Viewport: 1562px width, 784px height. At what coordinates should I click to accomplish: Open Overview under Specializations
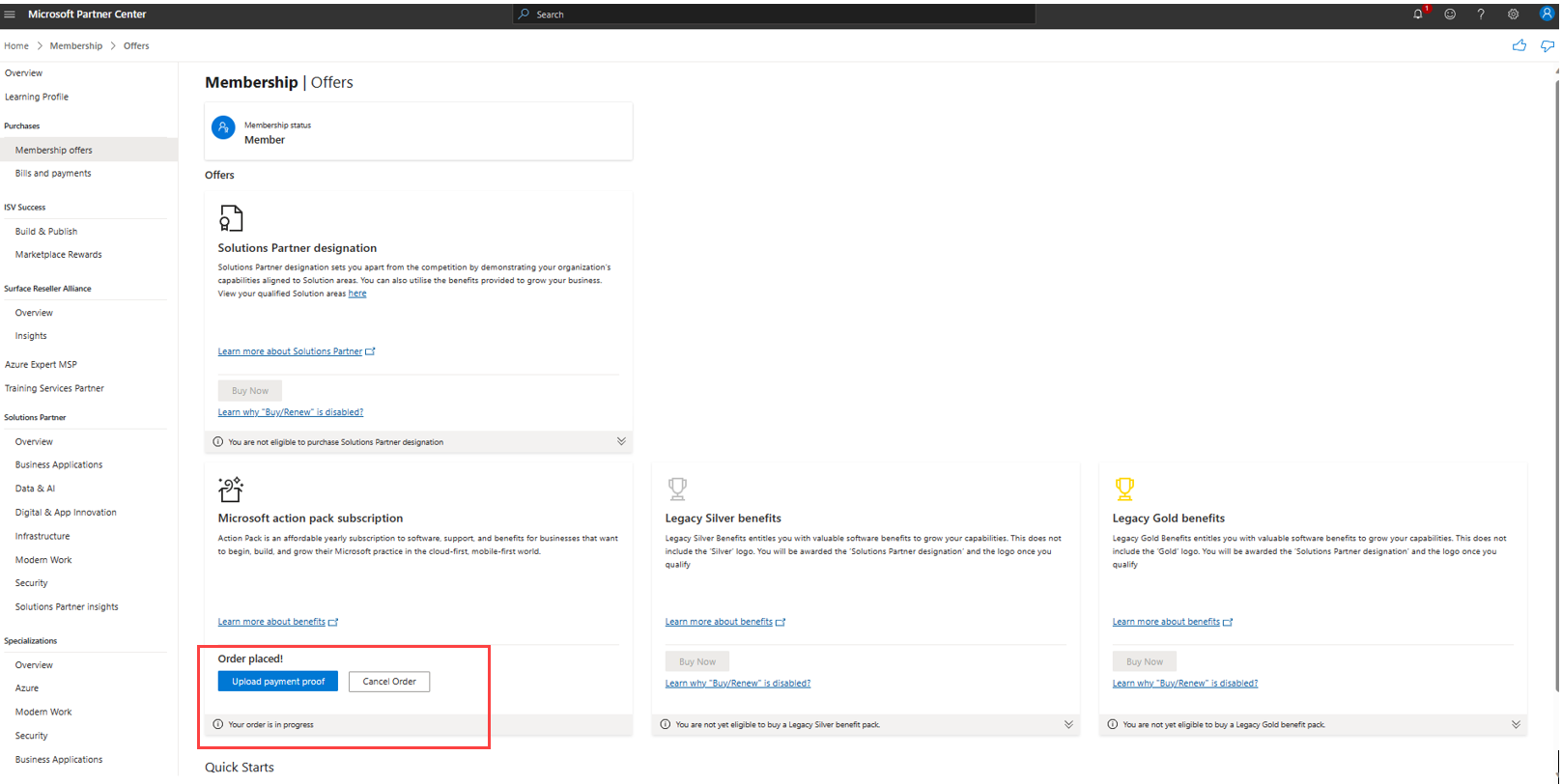click(34, 665)
